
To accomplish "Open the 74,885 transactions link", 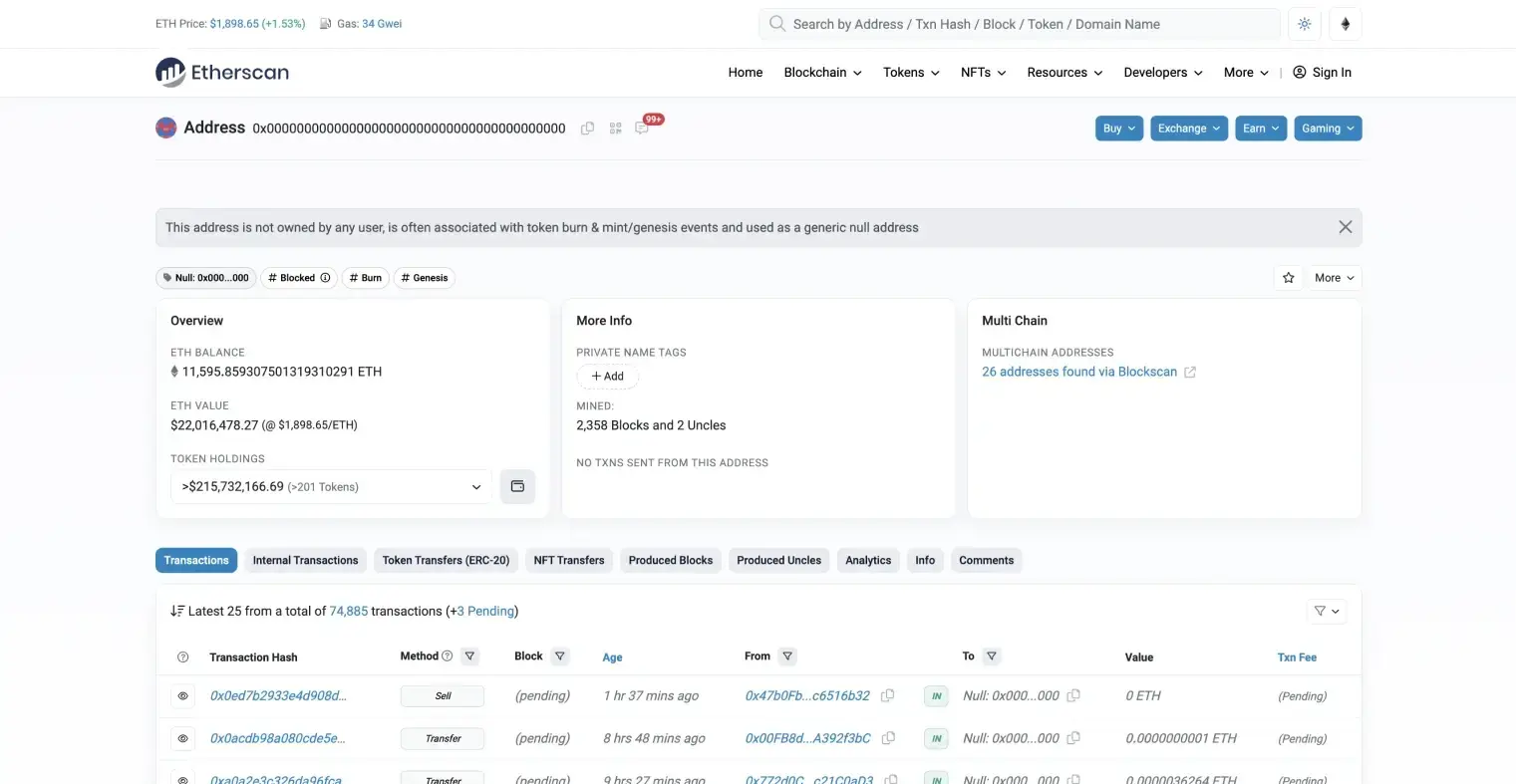I will (349, 611).
